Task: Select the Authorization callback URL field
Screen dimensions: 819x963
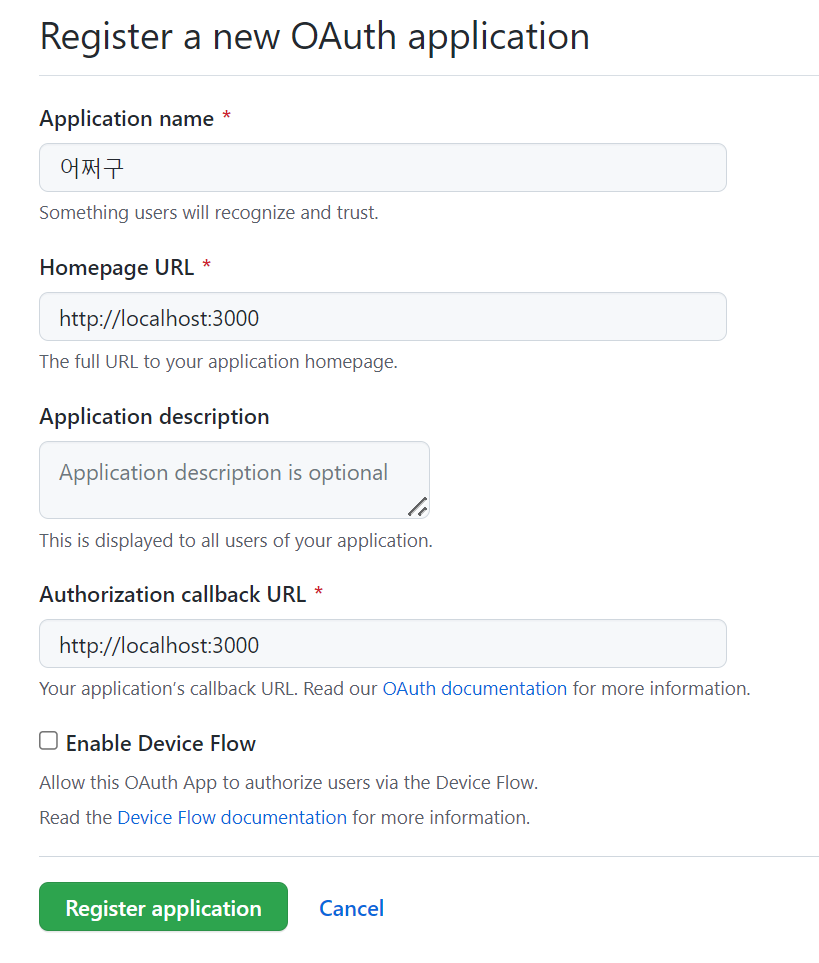Action: pos(382,644)
